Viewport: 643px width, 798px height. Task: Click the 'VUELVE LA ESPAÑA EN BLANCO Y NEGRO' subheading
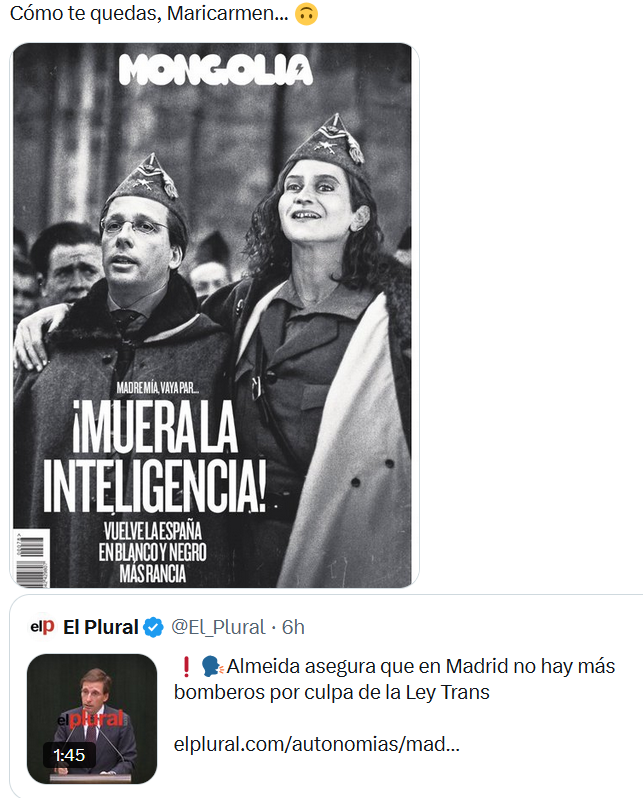153,552
